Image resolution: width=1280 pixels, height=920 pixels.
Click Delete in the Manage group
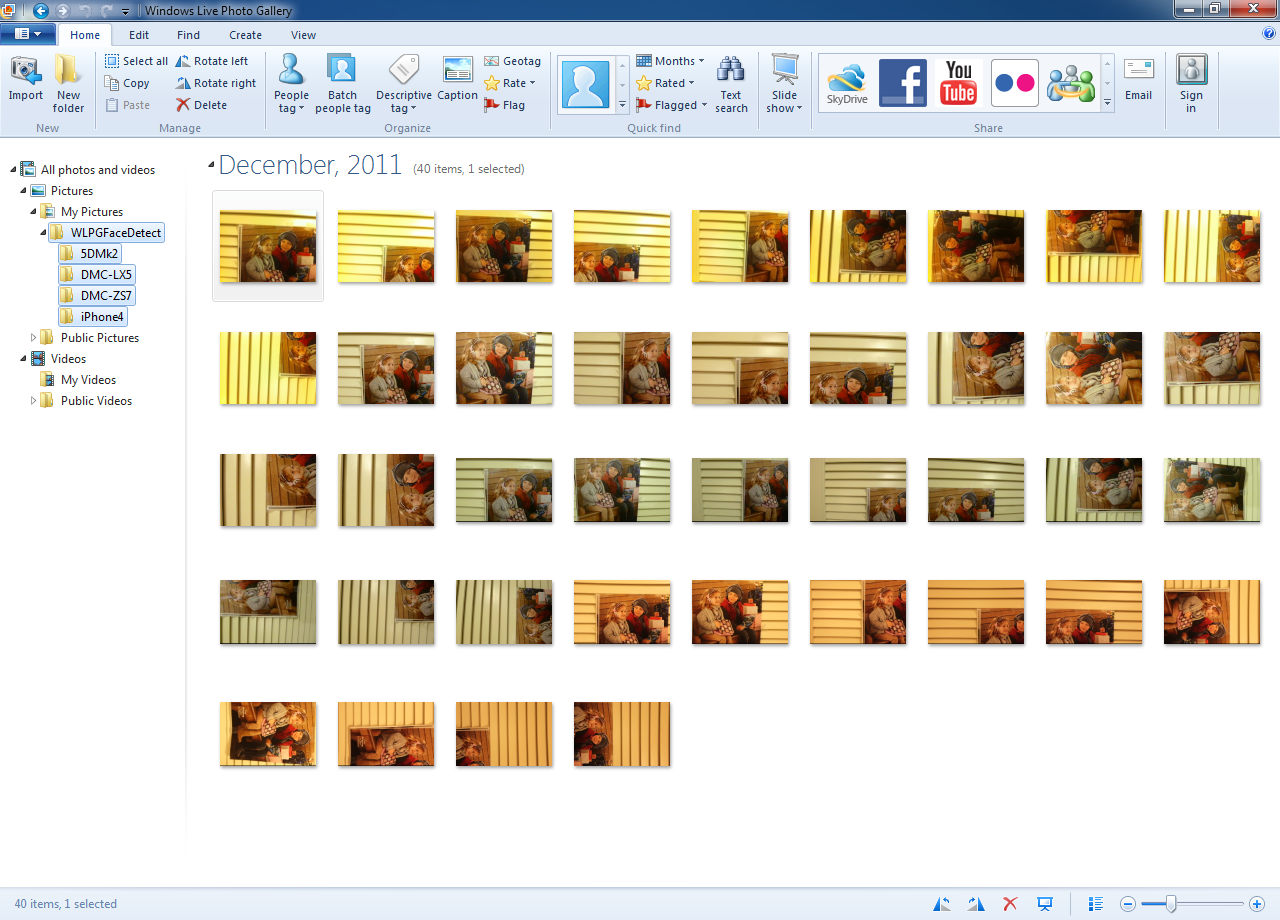coord(201,105)
